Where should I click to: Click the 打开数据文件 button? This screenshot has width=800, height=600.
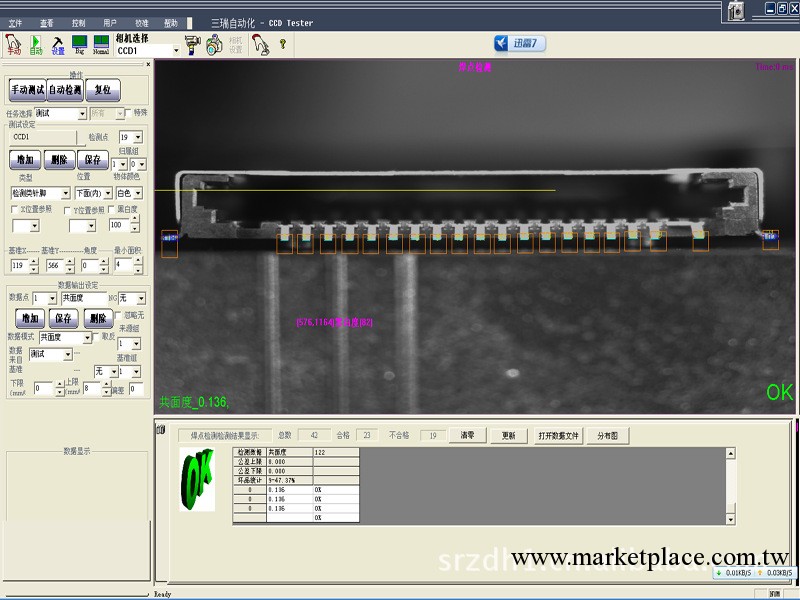(x=559, y=435)
